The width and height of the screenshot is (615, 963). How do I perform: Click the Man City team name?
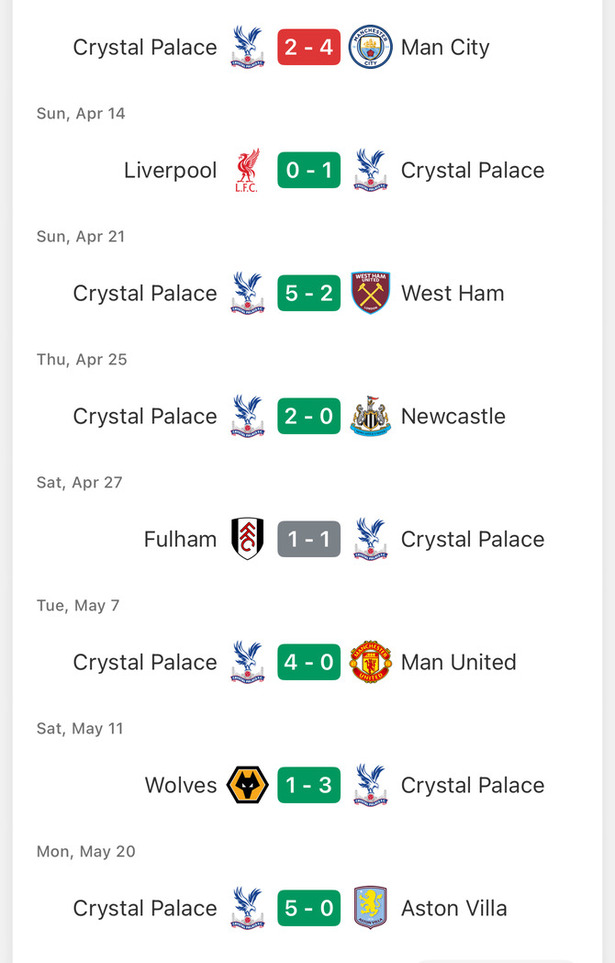coord(445,47)
